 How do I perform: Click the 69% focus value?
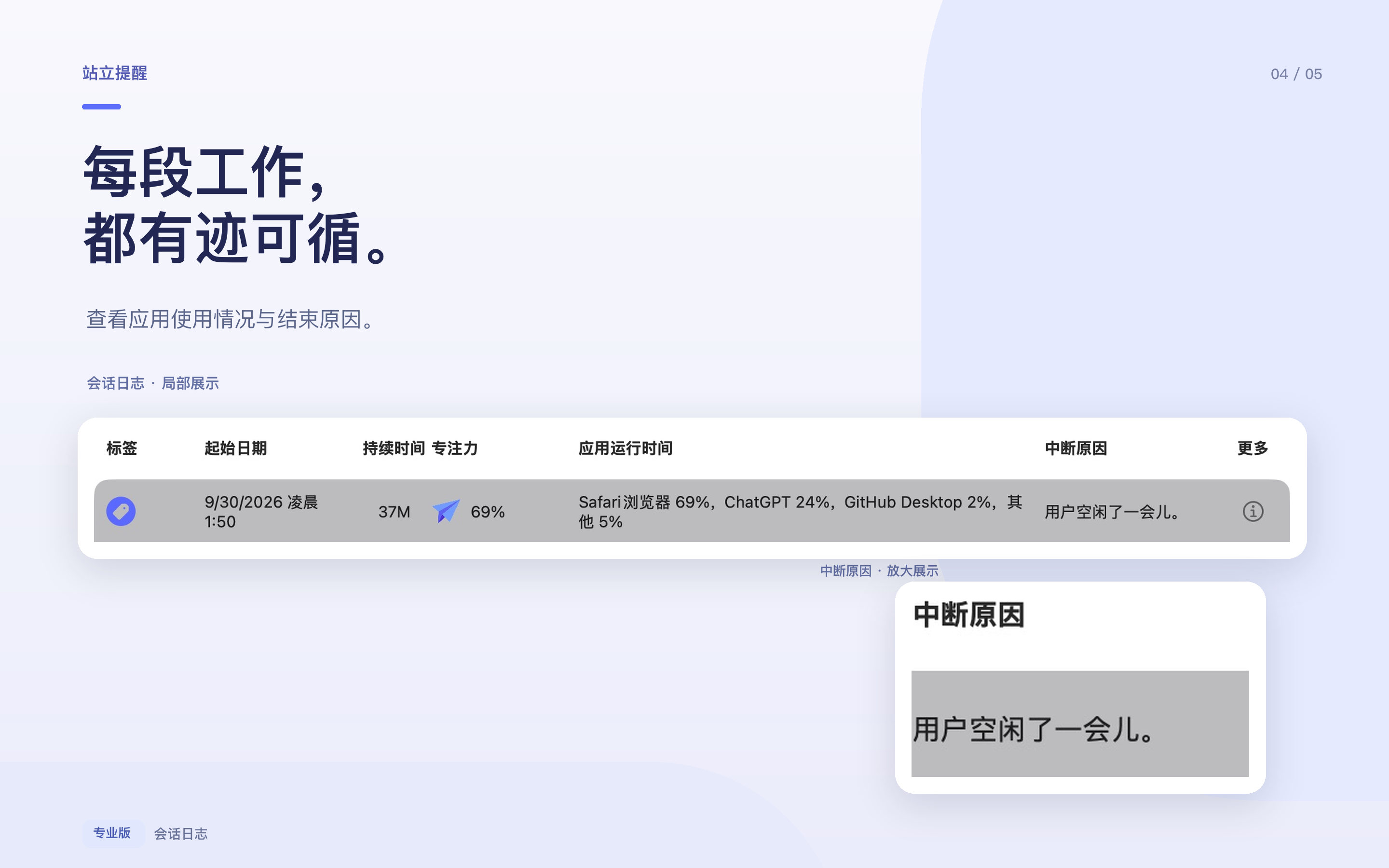pos(487,512)
